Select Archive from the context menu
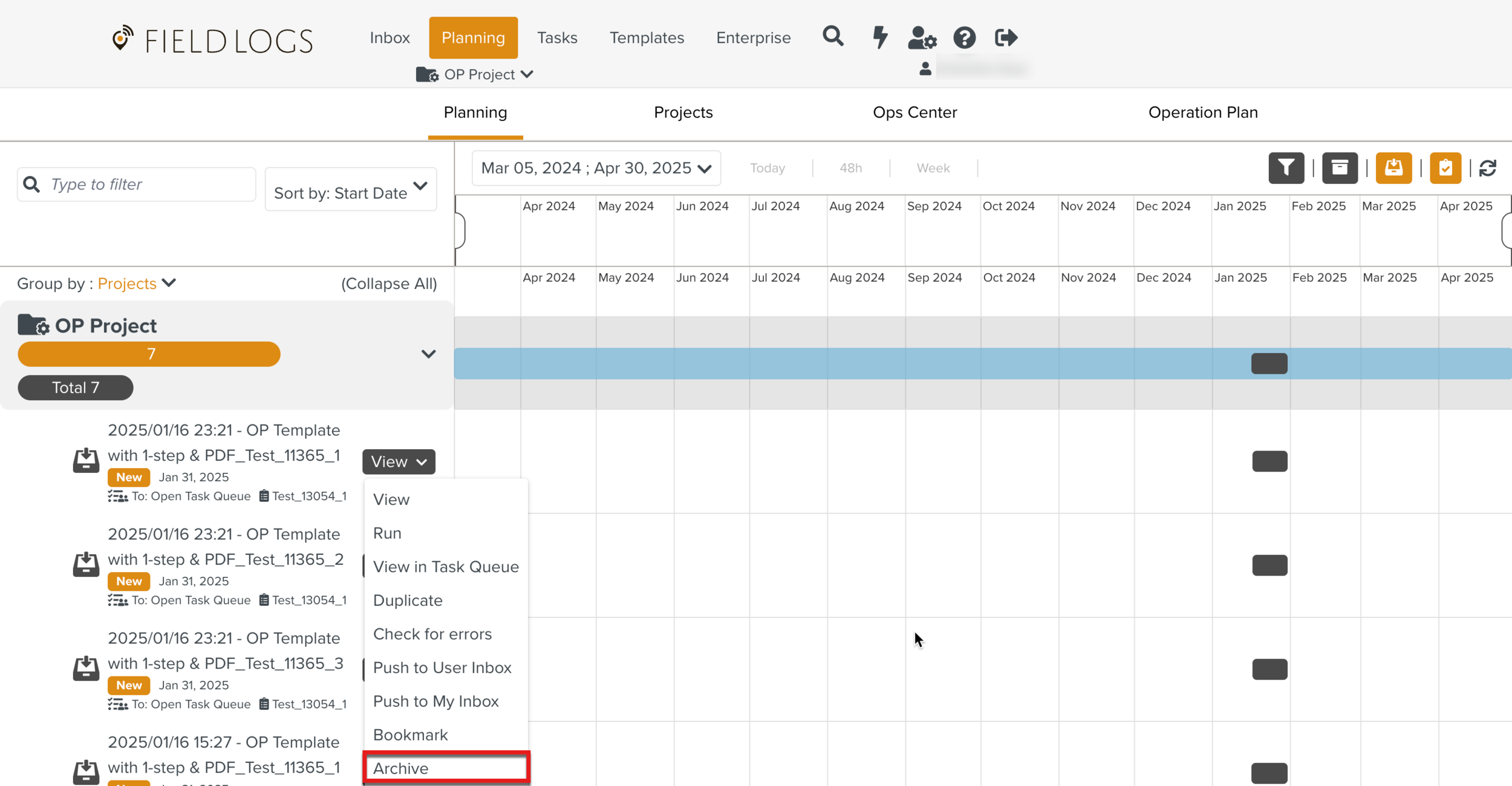 pos(446,768)
